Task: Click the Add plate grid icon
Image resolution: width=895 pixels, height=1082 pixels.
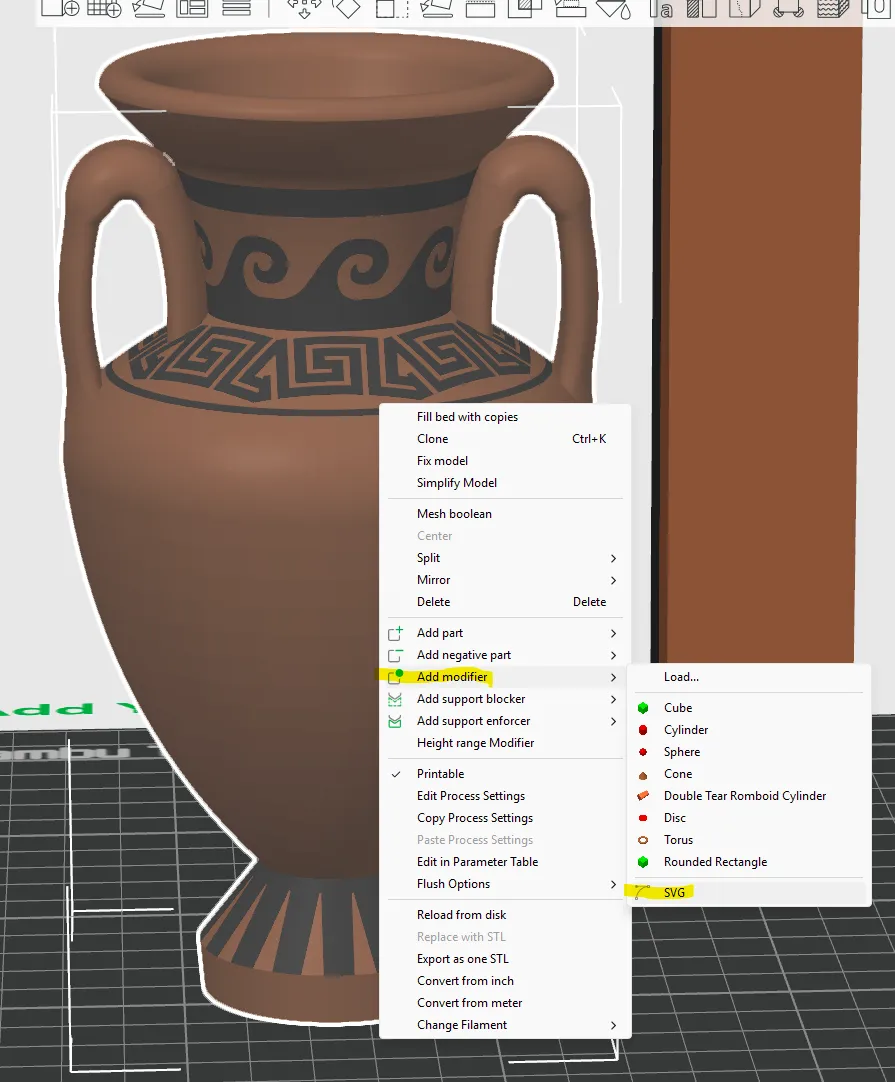Action: [104, 8]
